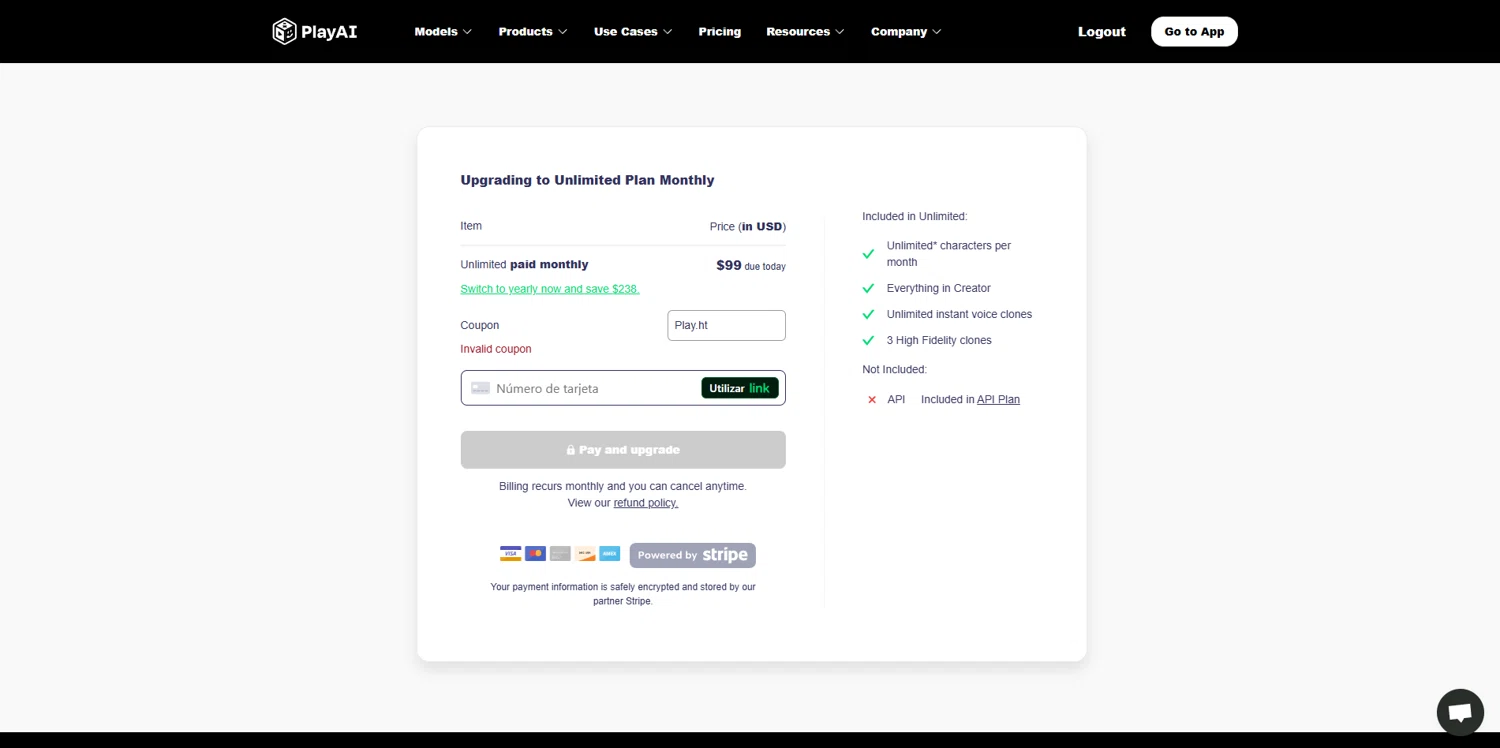Image resolution: width=1500 pixels, height=748 pixels.
Task: Click Billing recurs monthly notice text
Action: 623,486
